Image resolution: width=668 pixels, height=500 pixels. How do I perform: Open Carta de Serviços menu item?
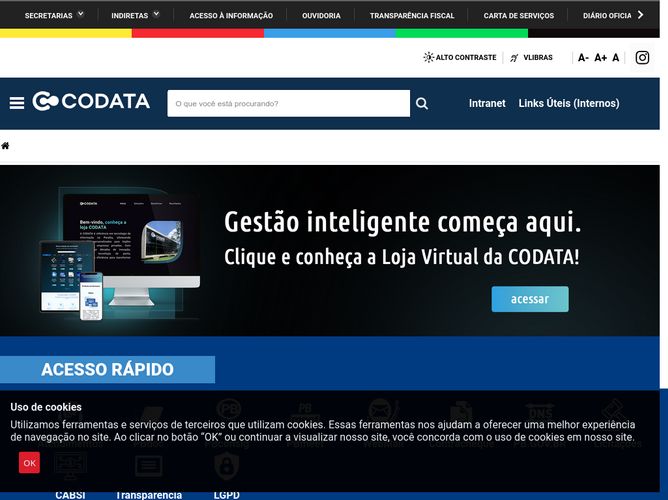pos(518,16)
